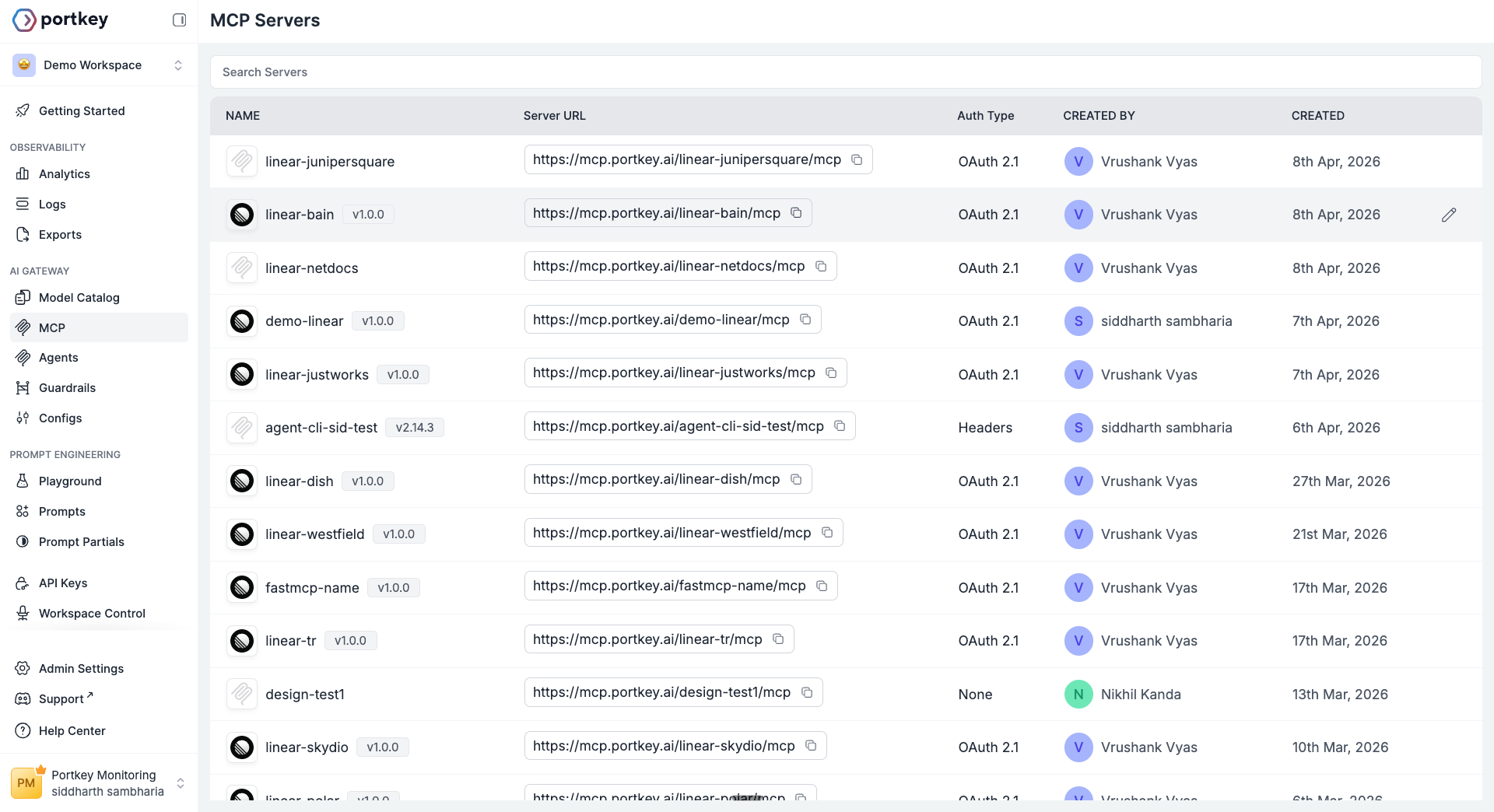Click the 27th Mar, 2026 date
1494x812 pixels.
[1341, 481]
